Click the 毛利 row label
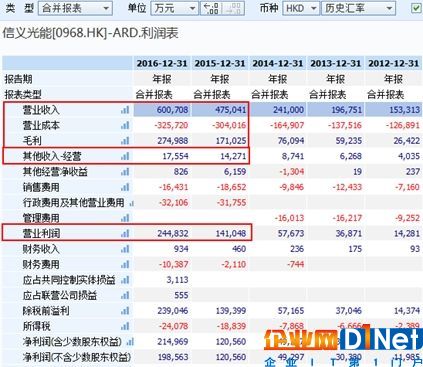The width and height of the screenshot is (423, 367). (x=32, y=141)
